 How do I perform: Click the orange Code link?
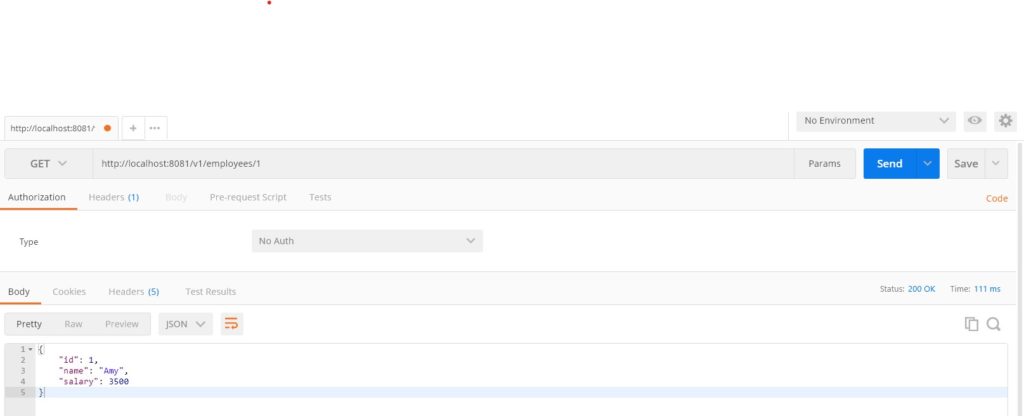[996, 198]
